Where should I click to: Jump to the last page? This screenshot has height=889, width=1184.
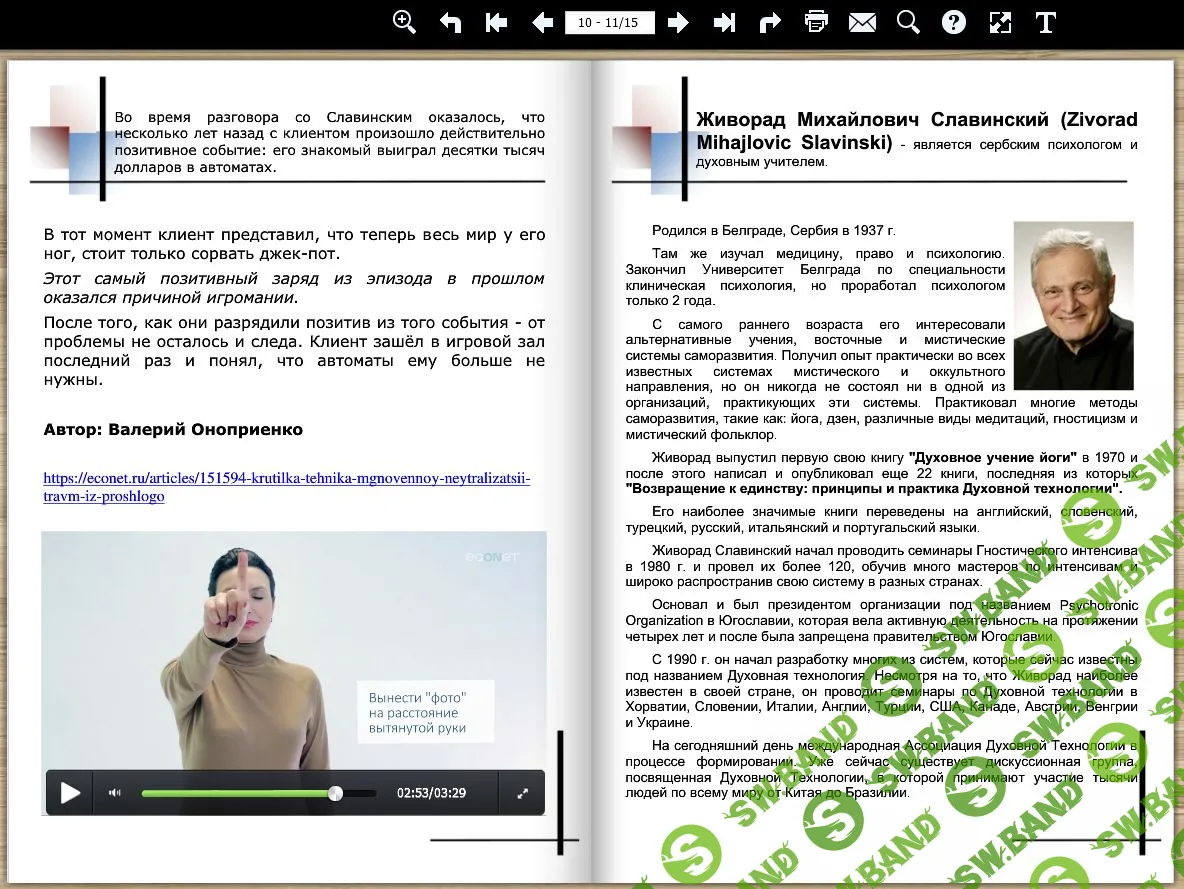click(x=724, y=21)
